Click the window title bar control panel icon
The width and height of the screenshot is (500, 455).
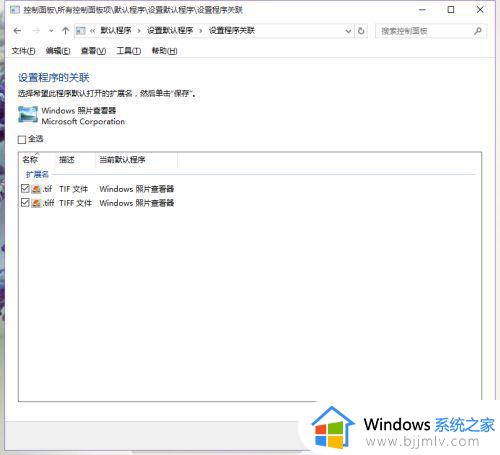15,10
